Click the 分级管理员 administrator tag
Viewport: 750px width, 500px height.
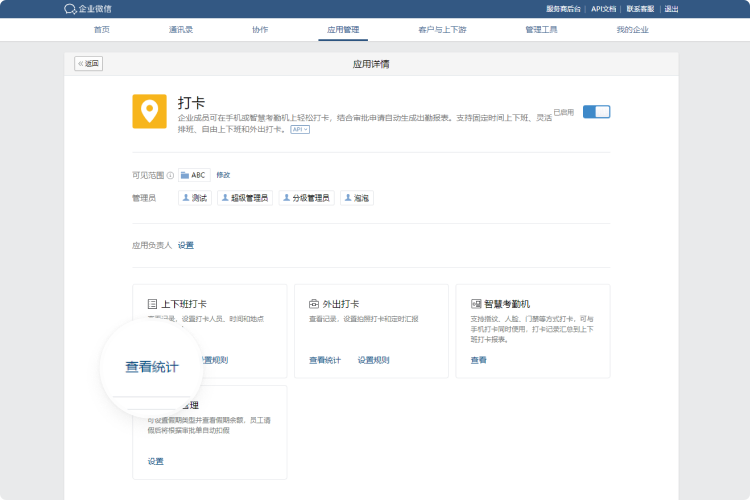pyautogui.click(x=307, y=198)
